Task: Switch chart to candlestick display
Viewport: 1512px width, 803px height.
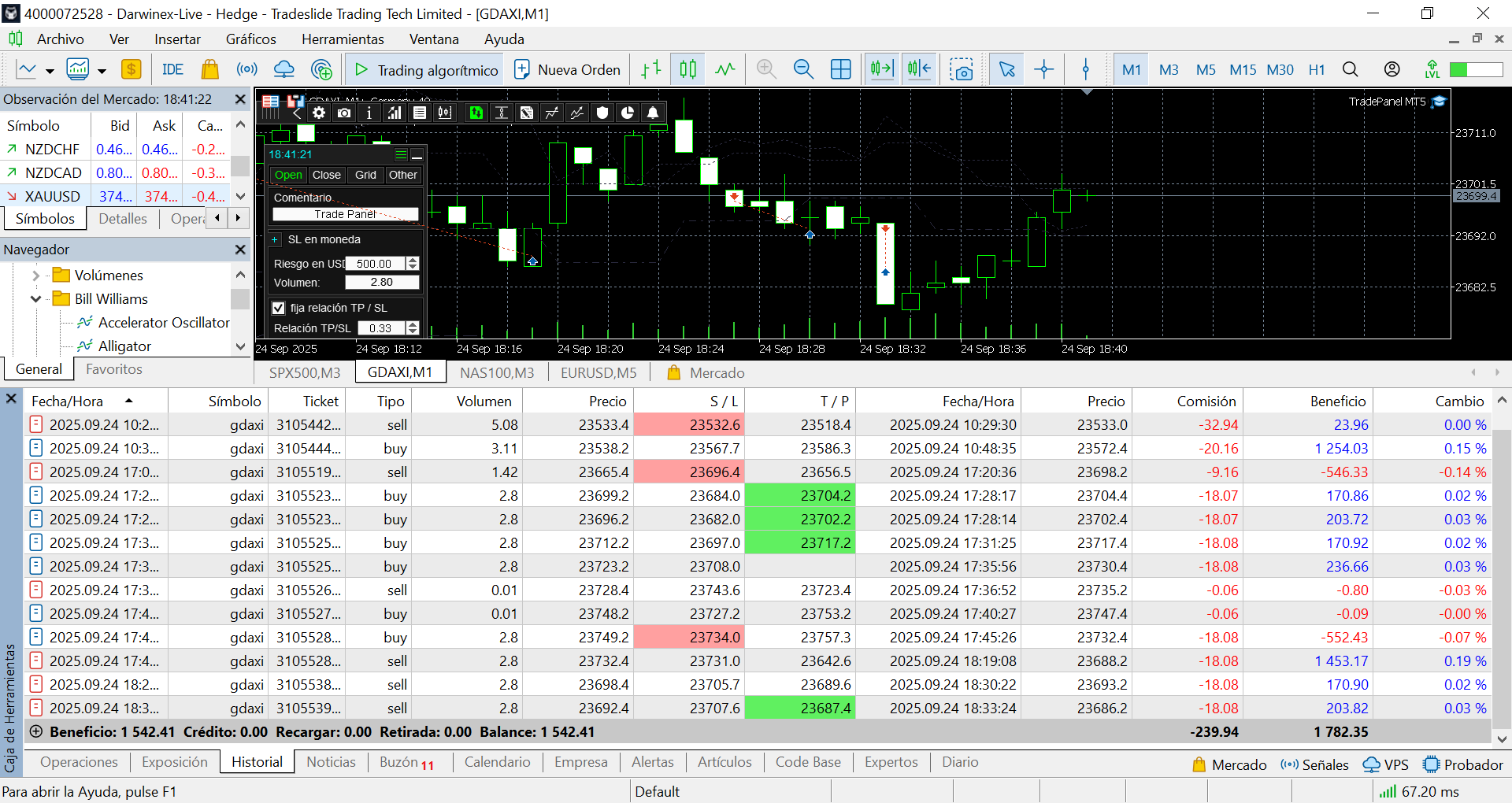Action: pyautogui.click(x=687, y=69)
